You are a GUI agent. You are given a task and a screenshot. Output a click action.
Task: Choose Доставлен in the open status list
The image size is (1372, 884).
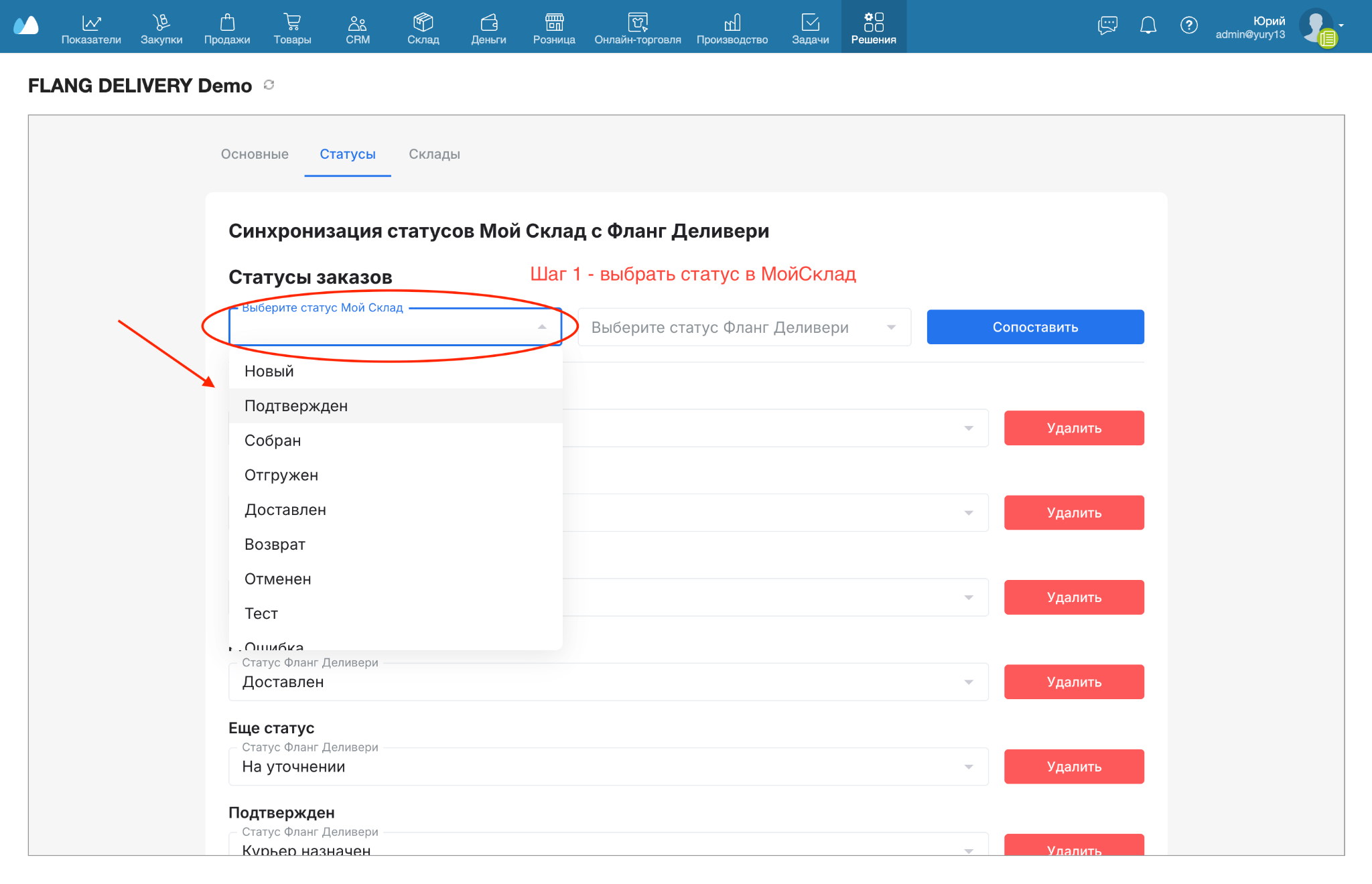pyautogui.click(x=395, y=510)
